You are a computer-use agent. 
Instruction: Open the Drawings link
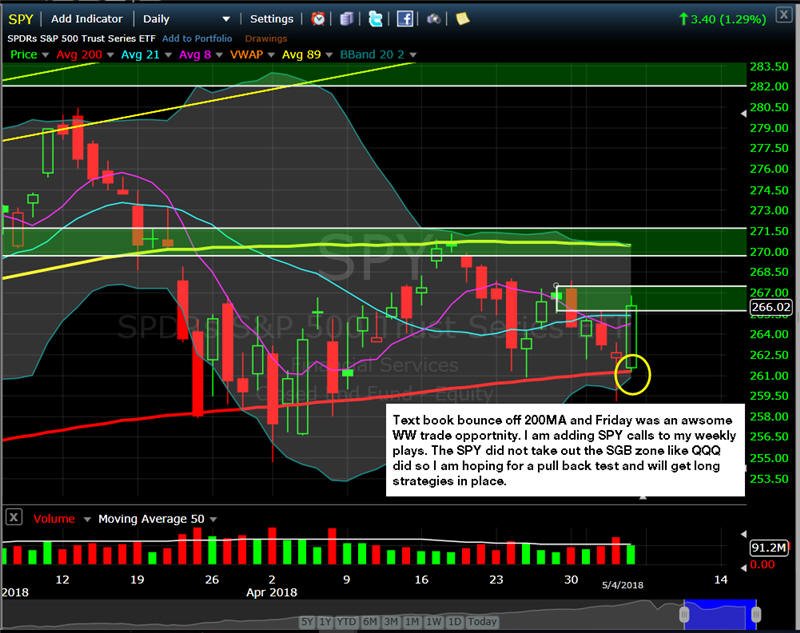(266, 39)
